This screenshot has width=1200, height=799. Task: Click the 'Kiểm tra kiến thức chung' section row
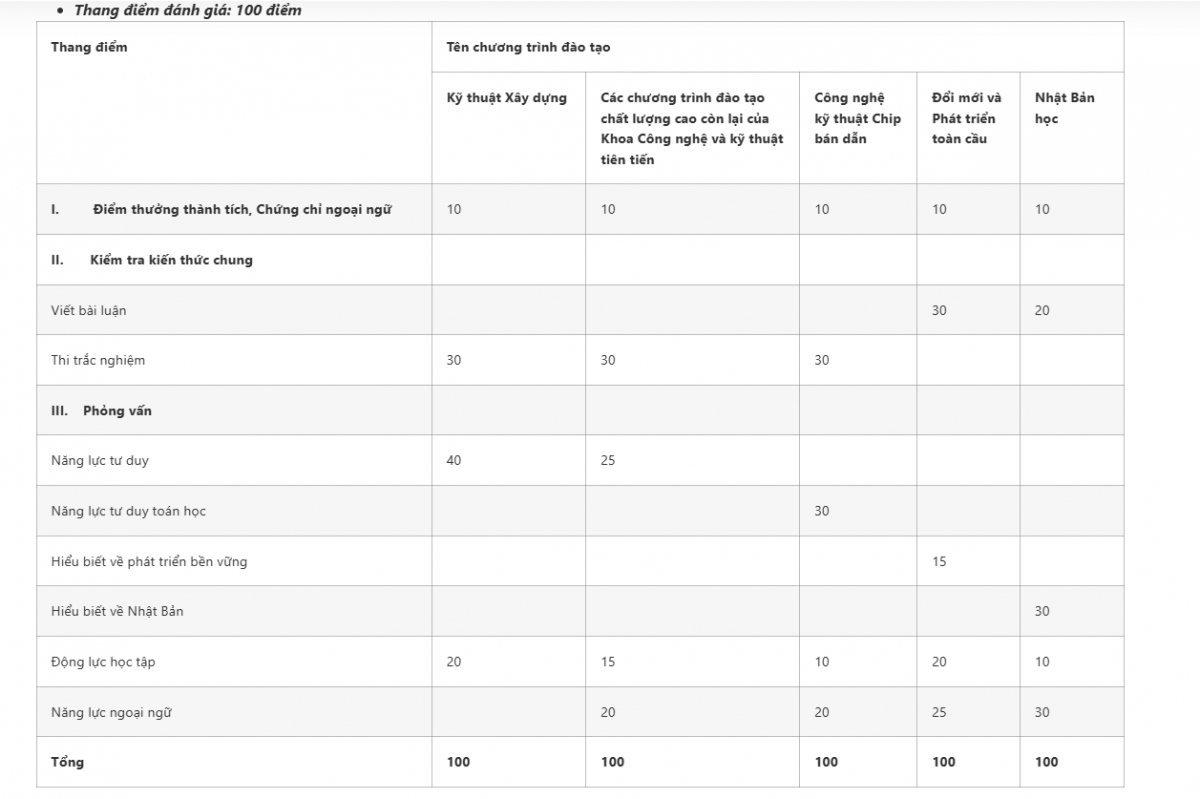(x=178, y=260)
